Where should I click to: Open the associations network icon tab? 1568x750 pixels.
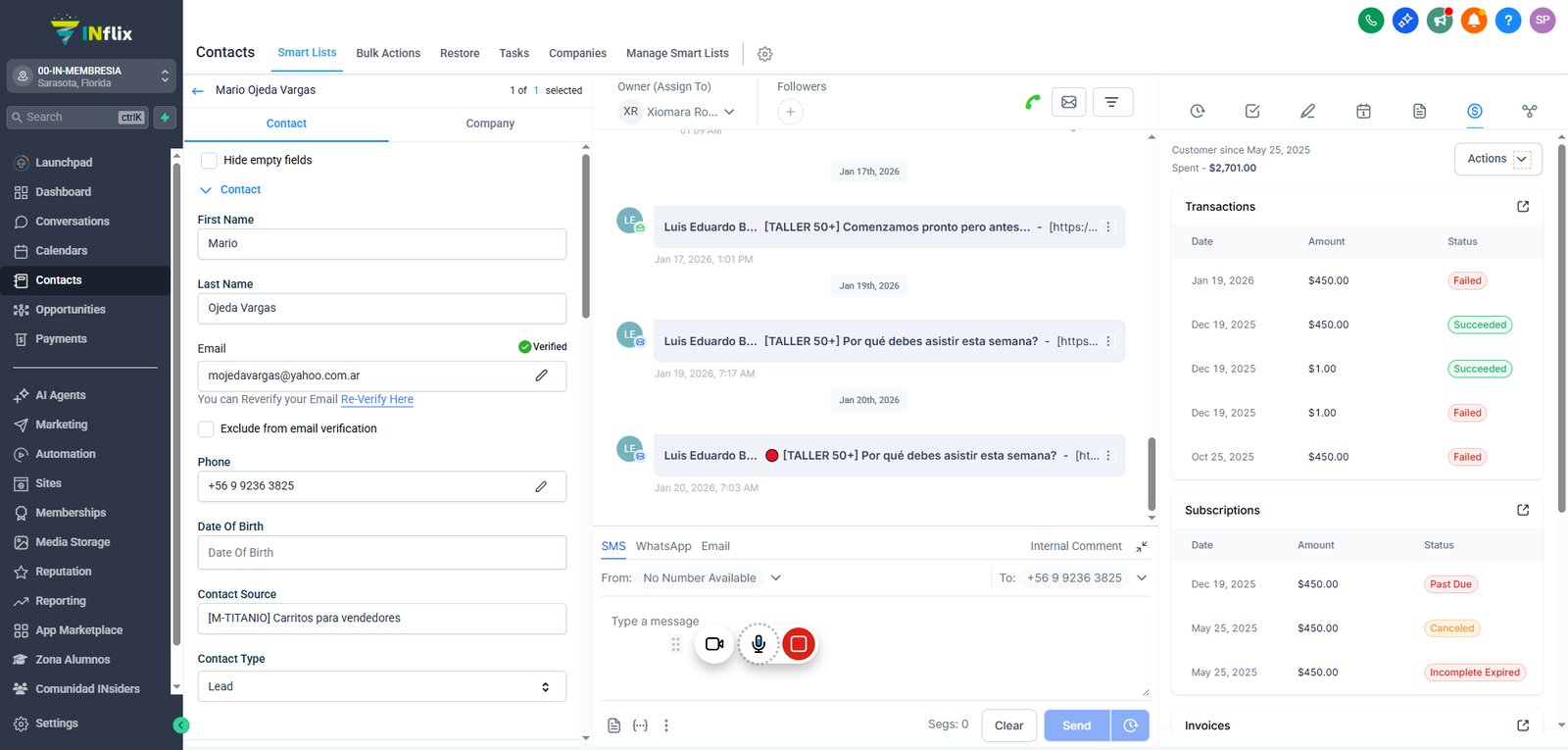coord(1530,111)
